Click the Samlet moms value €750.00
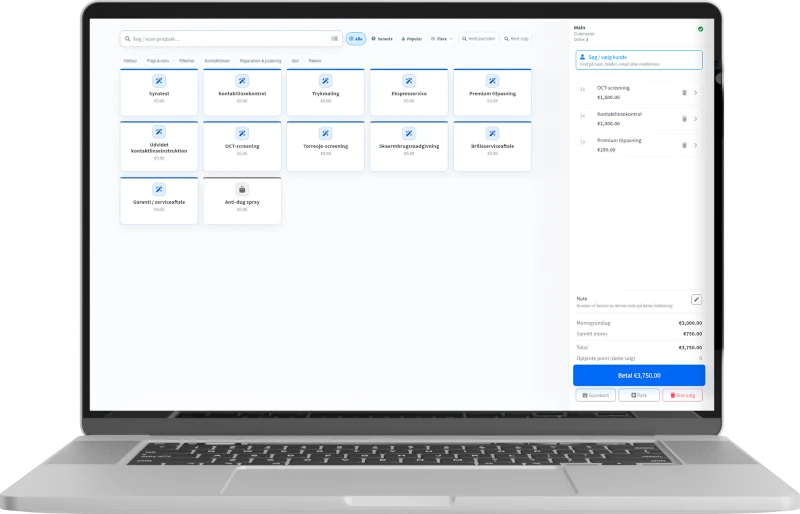800x514 pixels. coord(692,334)
